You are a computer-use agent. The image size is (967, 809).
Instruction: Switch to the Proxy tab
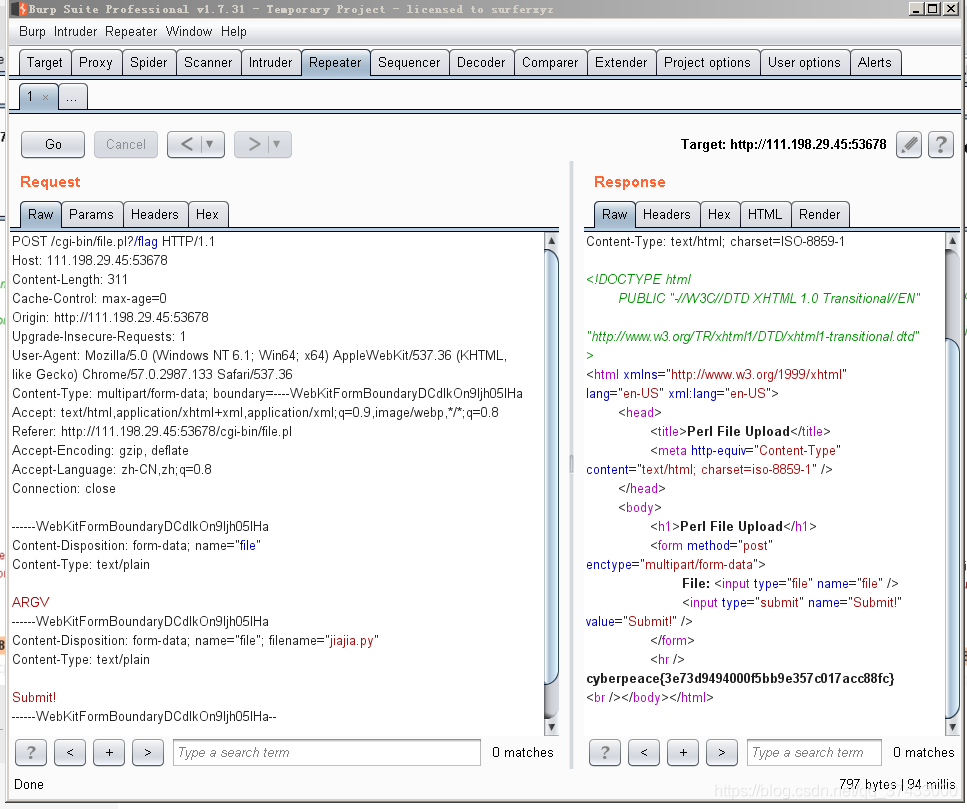click(x=96, y=62)
